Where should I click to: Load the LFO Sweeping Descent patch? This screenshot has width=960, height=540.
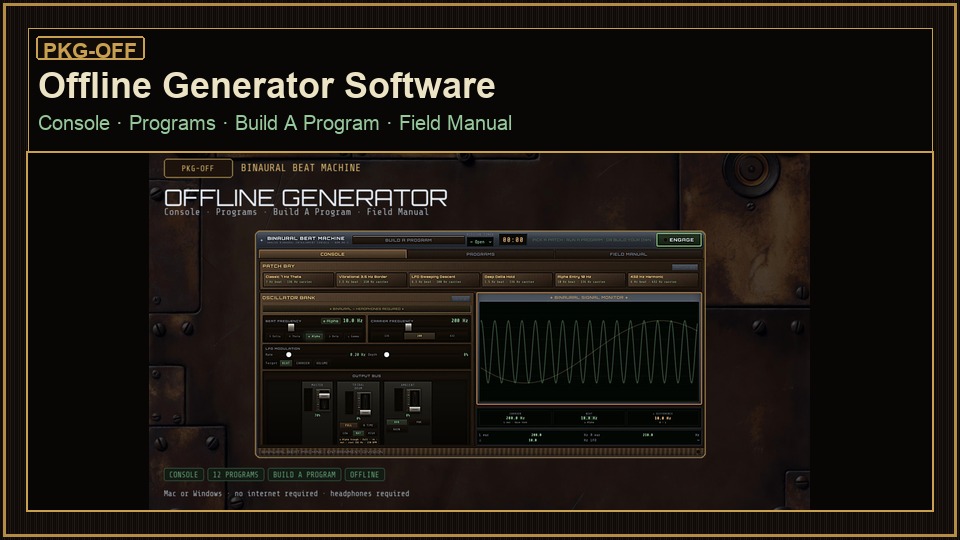[444, 279]
